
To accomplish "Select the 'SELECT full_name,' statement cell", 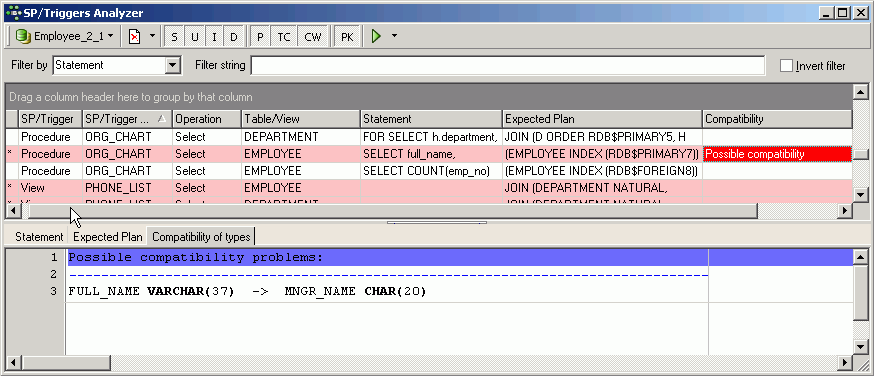I will [431, 154].
